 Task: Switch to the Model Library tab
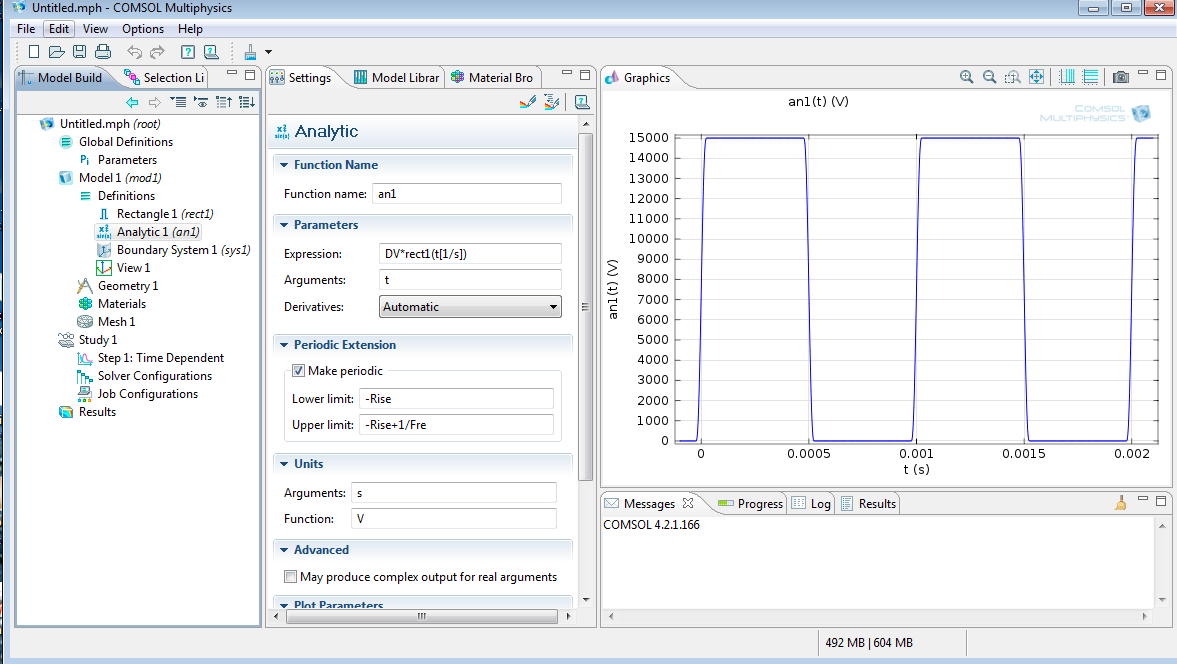pos(396,77)
